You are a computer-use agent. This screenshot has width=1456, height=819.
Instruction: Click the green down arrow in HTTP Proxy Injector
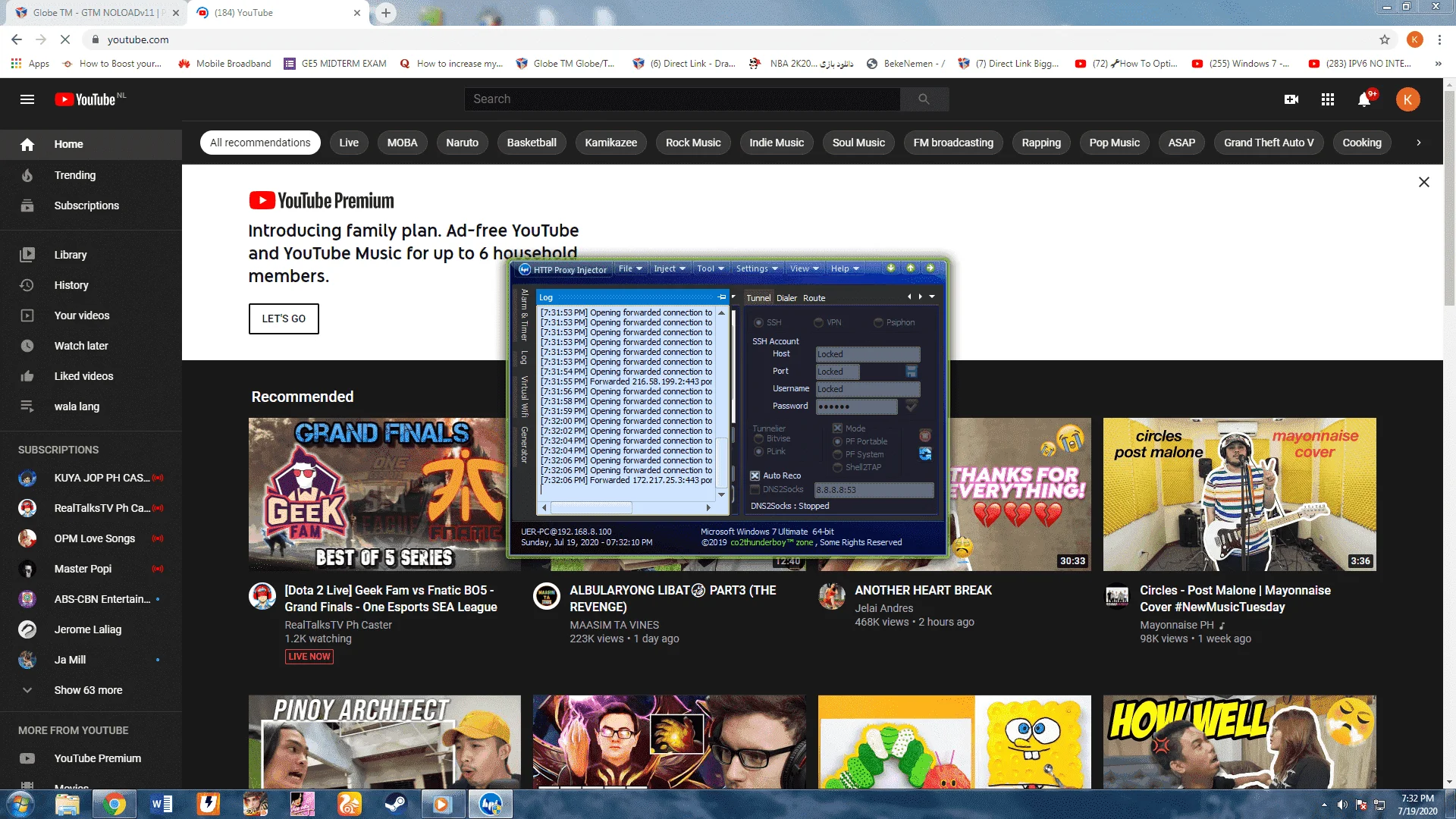coord(891,268)
